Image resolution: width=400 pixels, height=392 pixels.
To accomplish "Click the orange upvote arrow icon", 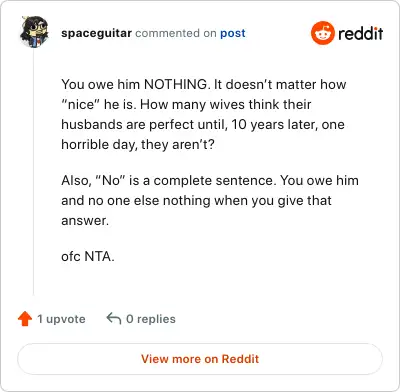I will coord(25,319).
